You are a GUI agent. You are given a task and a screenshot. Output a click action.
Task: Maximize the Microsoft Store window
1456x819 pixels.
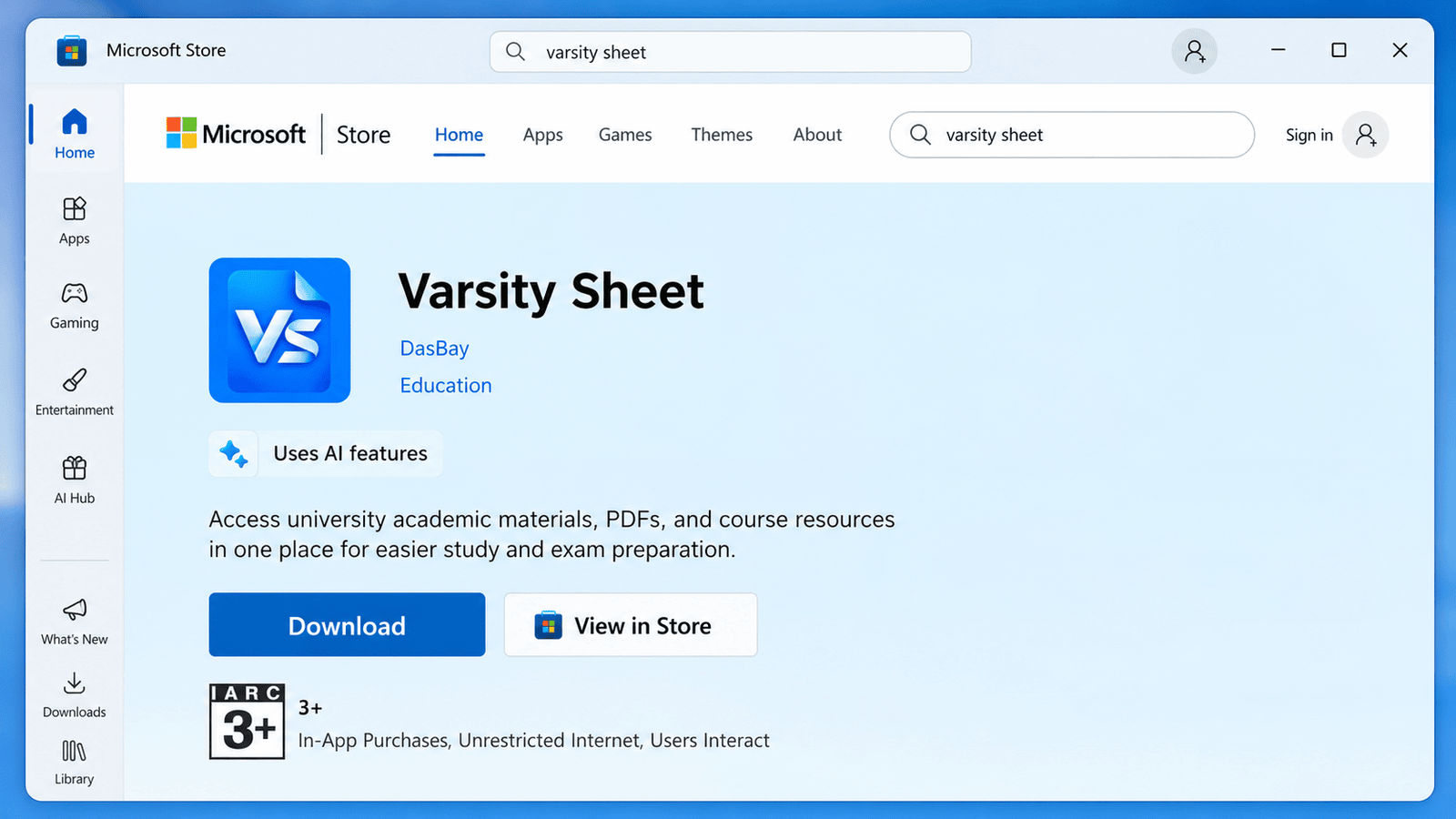[x=1339, y=50]
